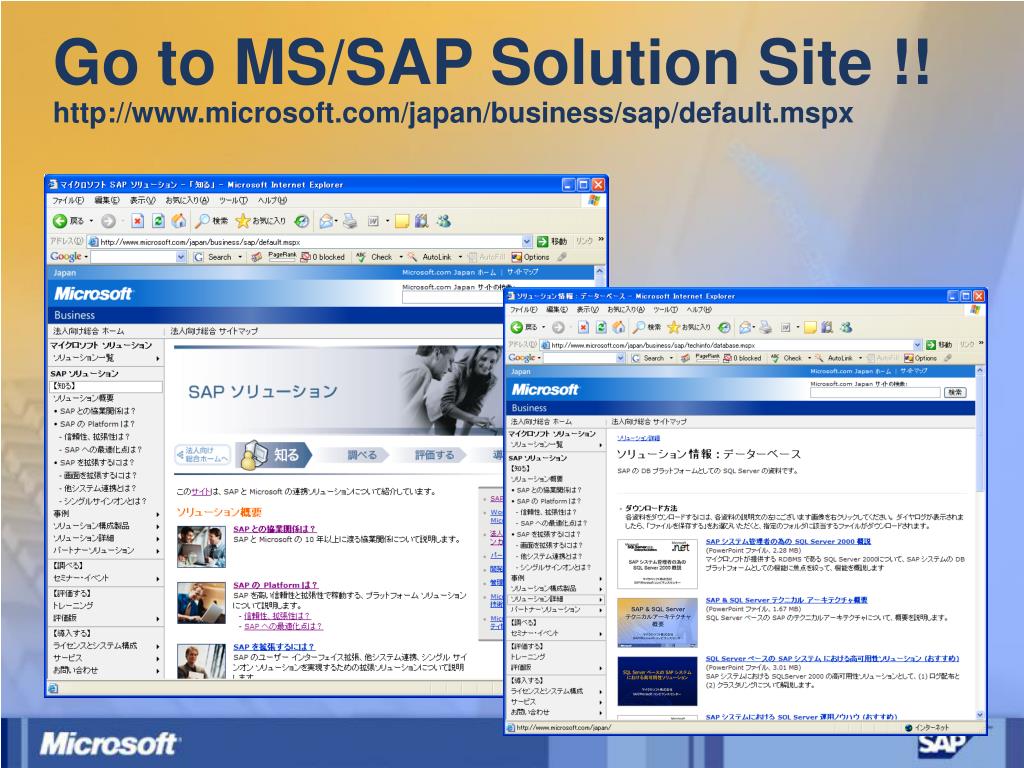Toggle the popup blocker '0 blocked' in the left window
This screenshot has height=768, width=1024.
(x=324, y=256)
